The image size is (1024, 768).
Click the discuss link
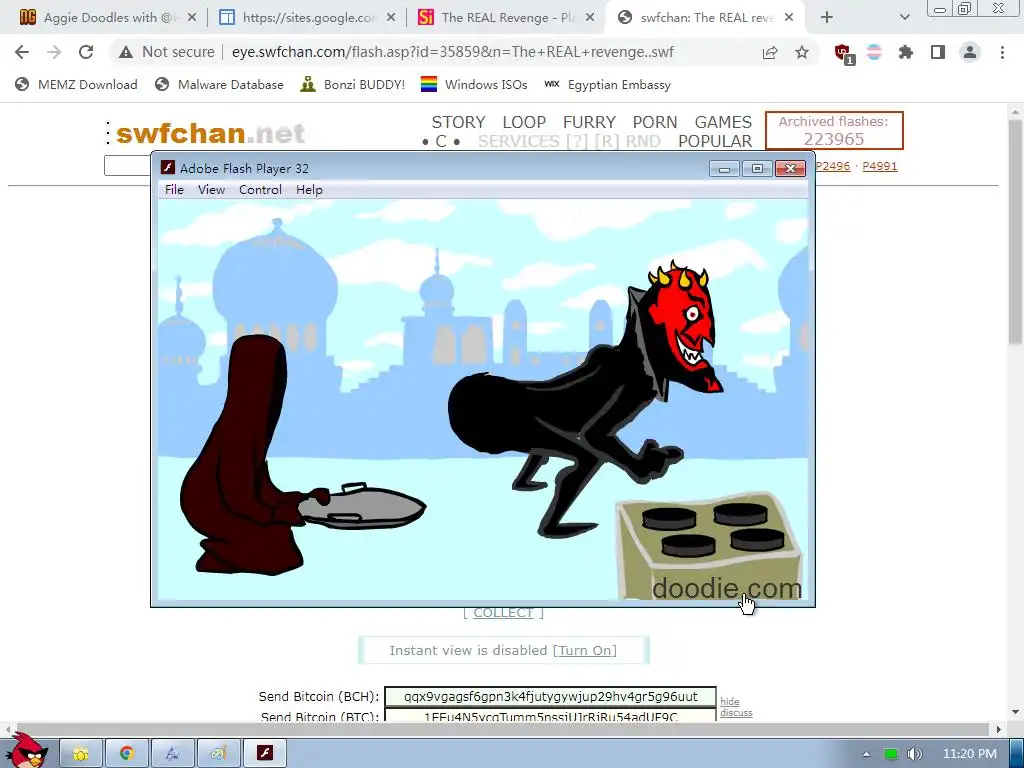click(736, 712)
